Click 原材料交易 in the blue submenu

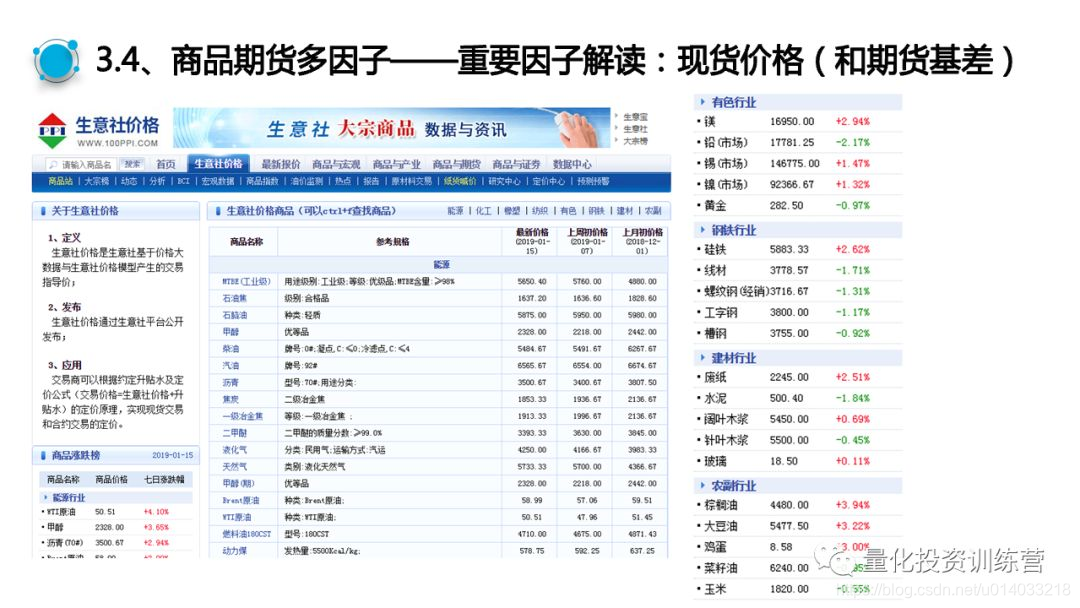(x=411, y=181)
